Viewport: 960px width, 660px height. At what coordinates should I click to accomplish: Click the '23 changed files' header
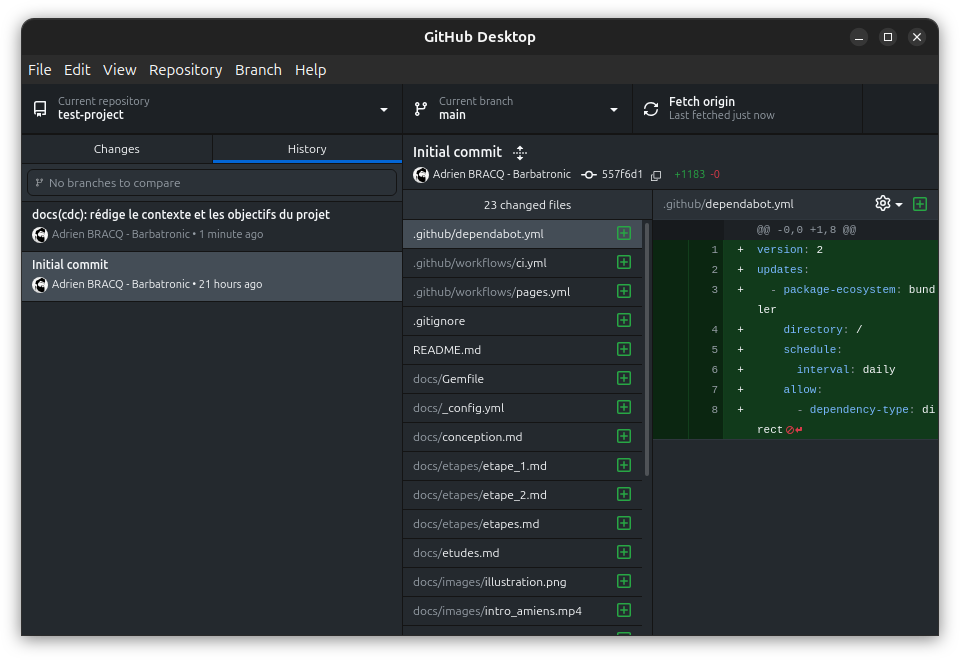(527, 205)
